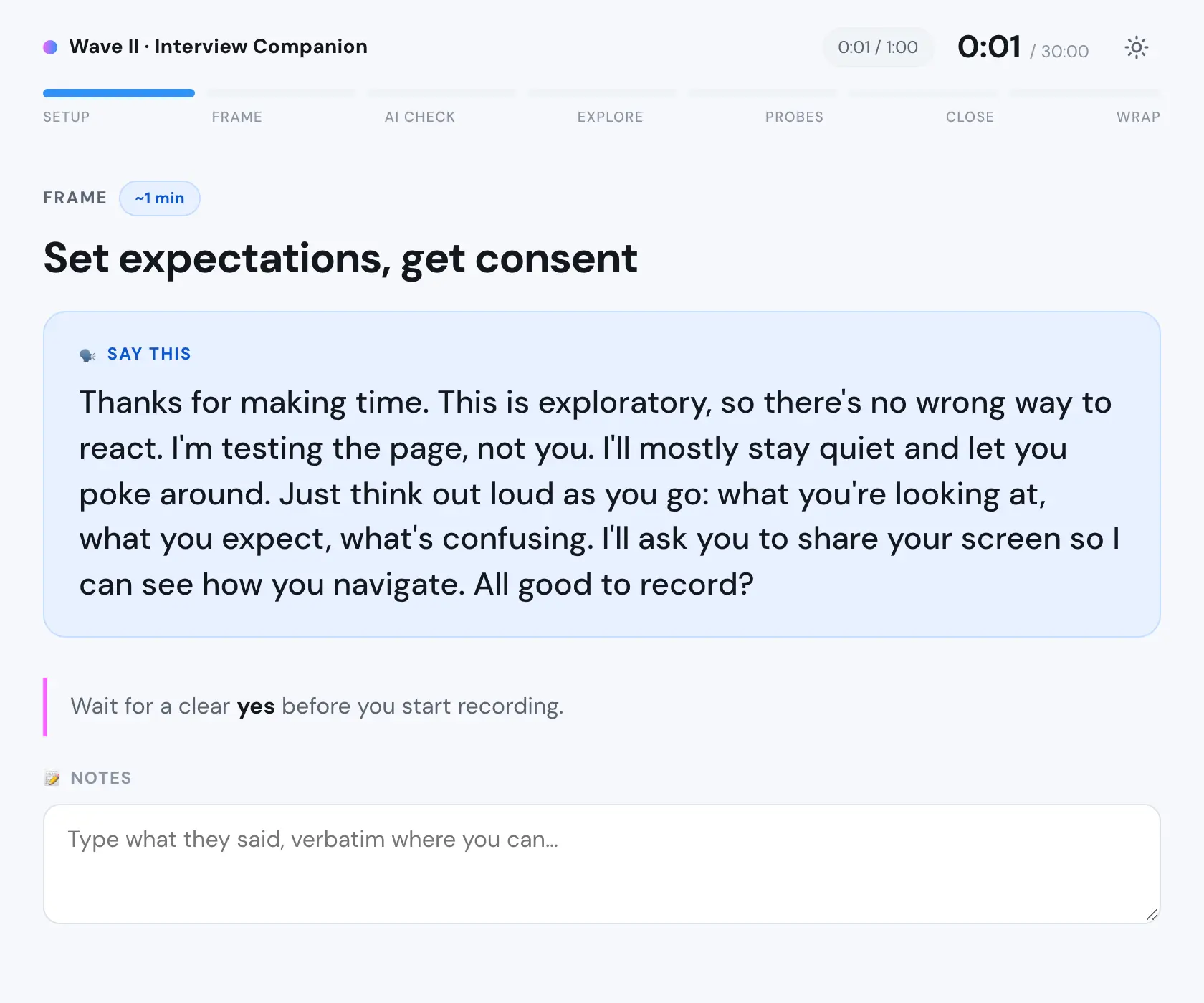The height and width of the screenshot is (1003, 1204).
Task: Click the ~1 min duration badge
Action: click(x=160, y=198)
